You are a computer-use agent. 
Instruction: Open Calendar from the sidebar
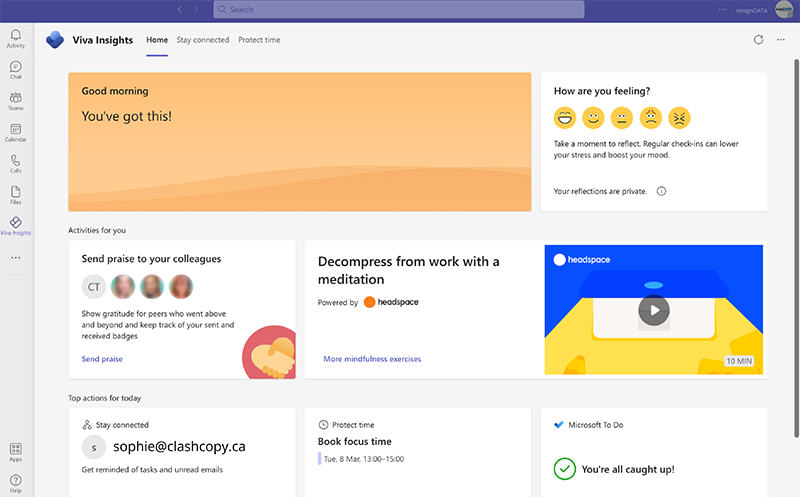point(15,133)
